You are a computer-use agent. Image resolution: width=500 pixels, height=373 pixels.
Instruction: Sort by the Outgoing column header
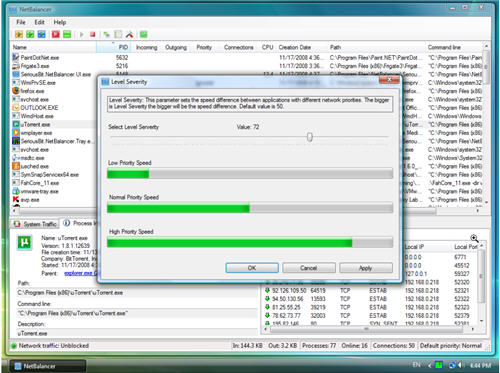click(x=176, y=47)
